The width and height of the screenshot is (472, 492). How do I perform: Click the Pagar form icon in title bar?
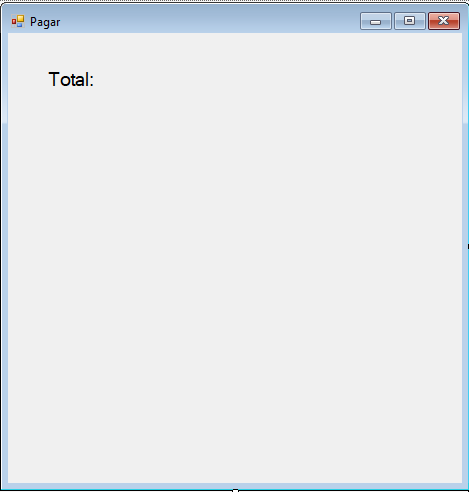pos(18,21)
